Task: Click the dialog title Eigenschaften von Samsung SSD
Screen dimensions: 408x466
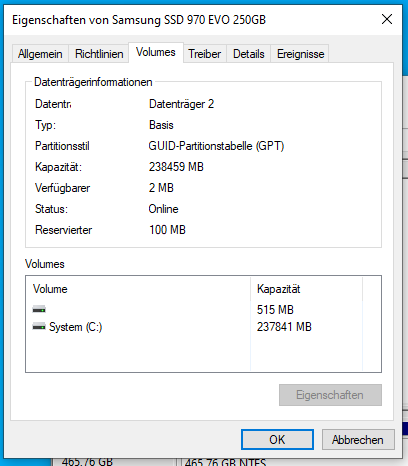Action: click(139, 20)
